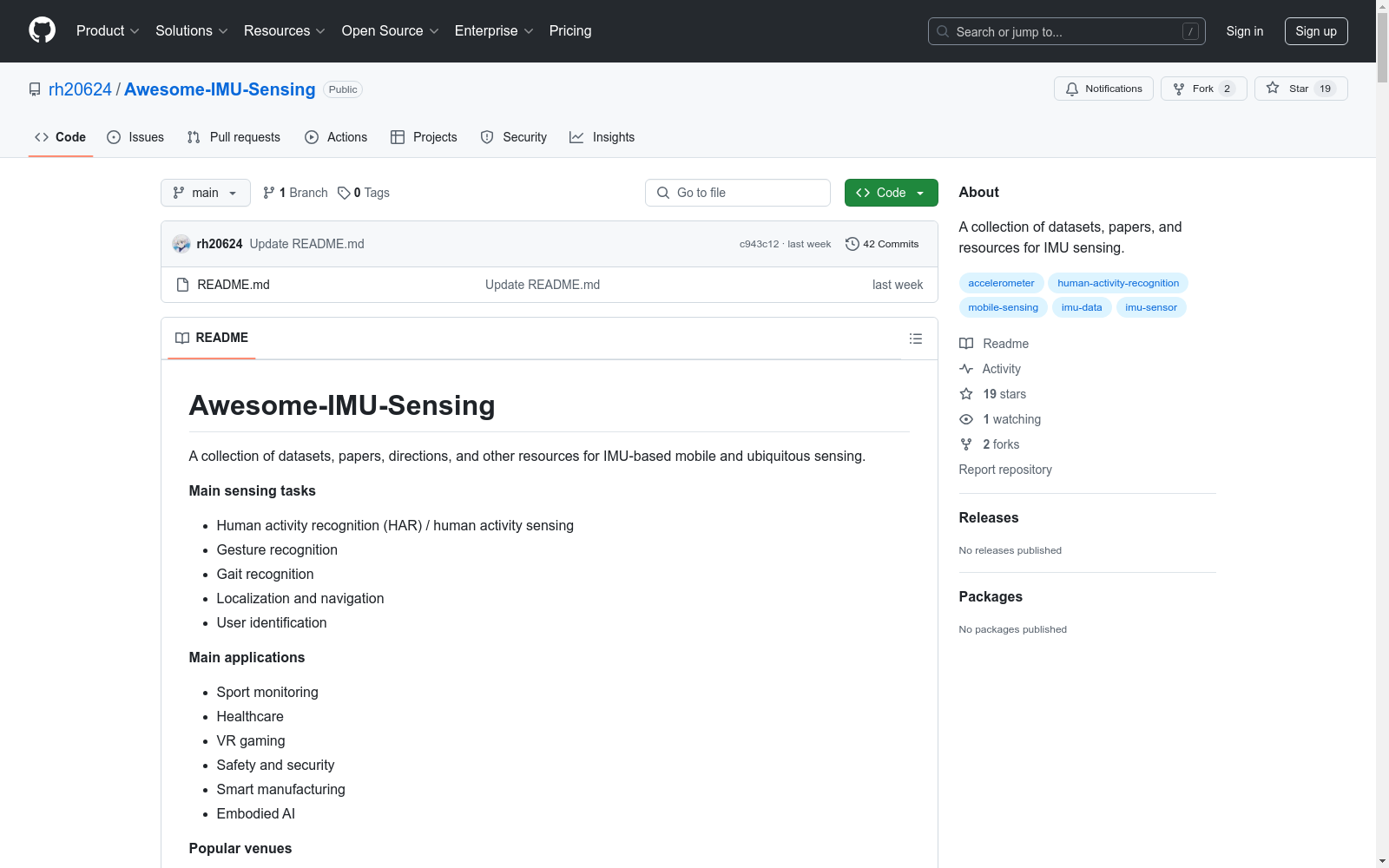Click the Update README.md commit message in header row
1389x868 pixels.
307,244
